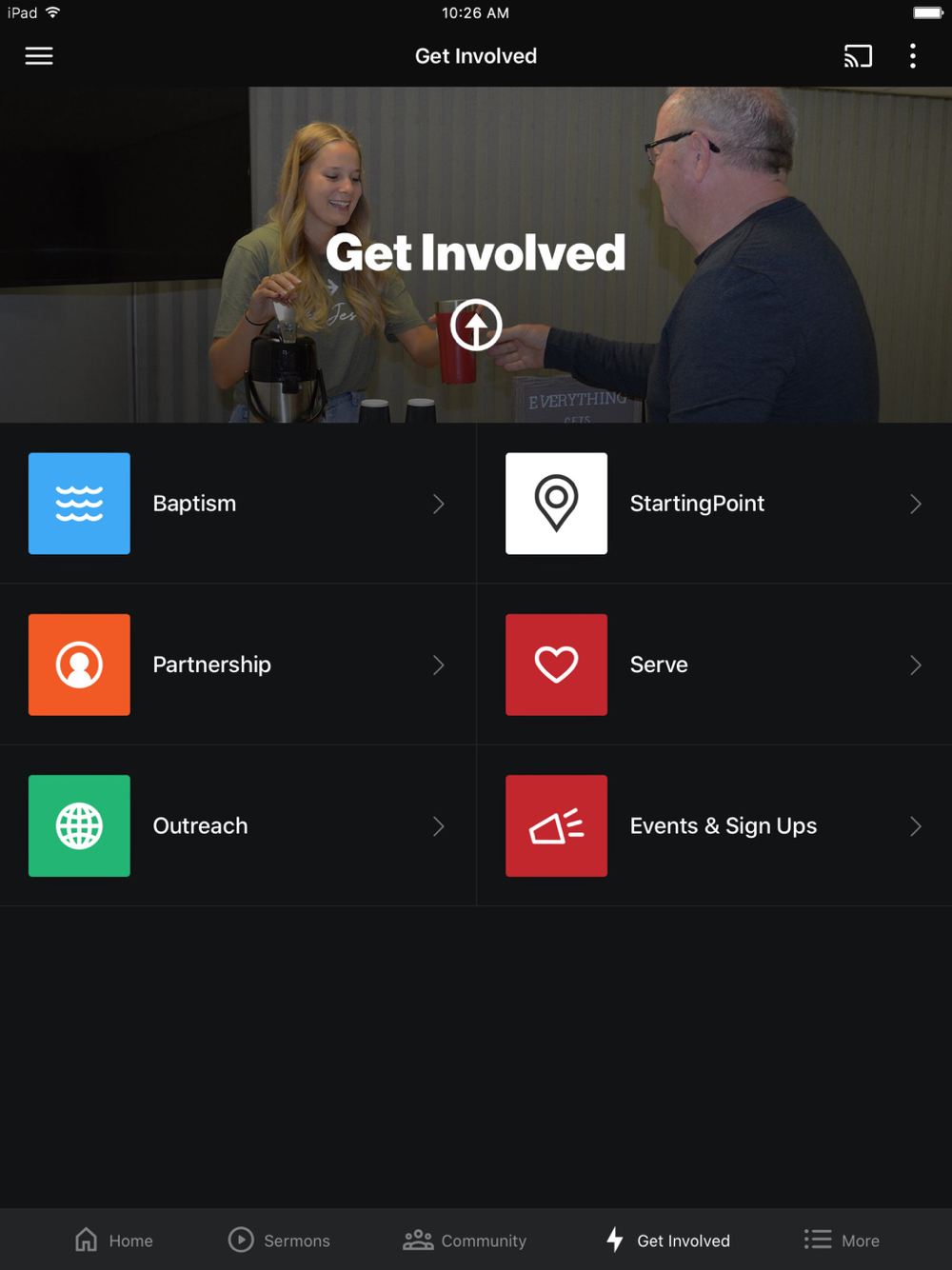Open the StartingPoint label

697,504
